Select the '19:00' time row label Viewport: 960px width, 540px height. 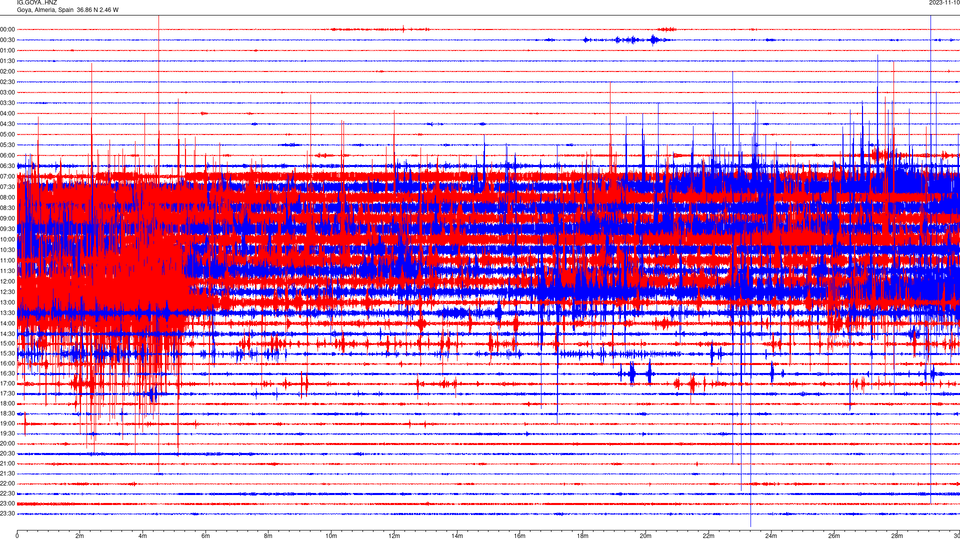(x=7, y=424)
